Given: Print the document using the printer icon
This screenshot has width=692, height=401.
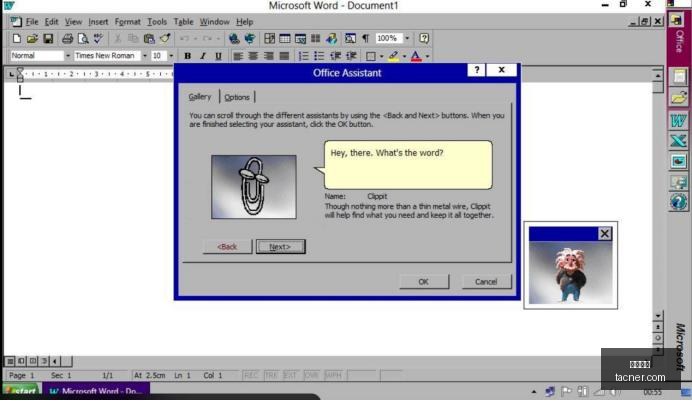Looking at the screenshot, I should [x=67, y=38].
